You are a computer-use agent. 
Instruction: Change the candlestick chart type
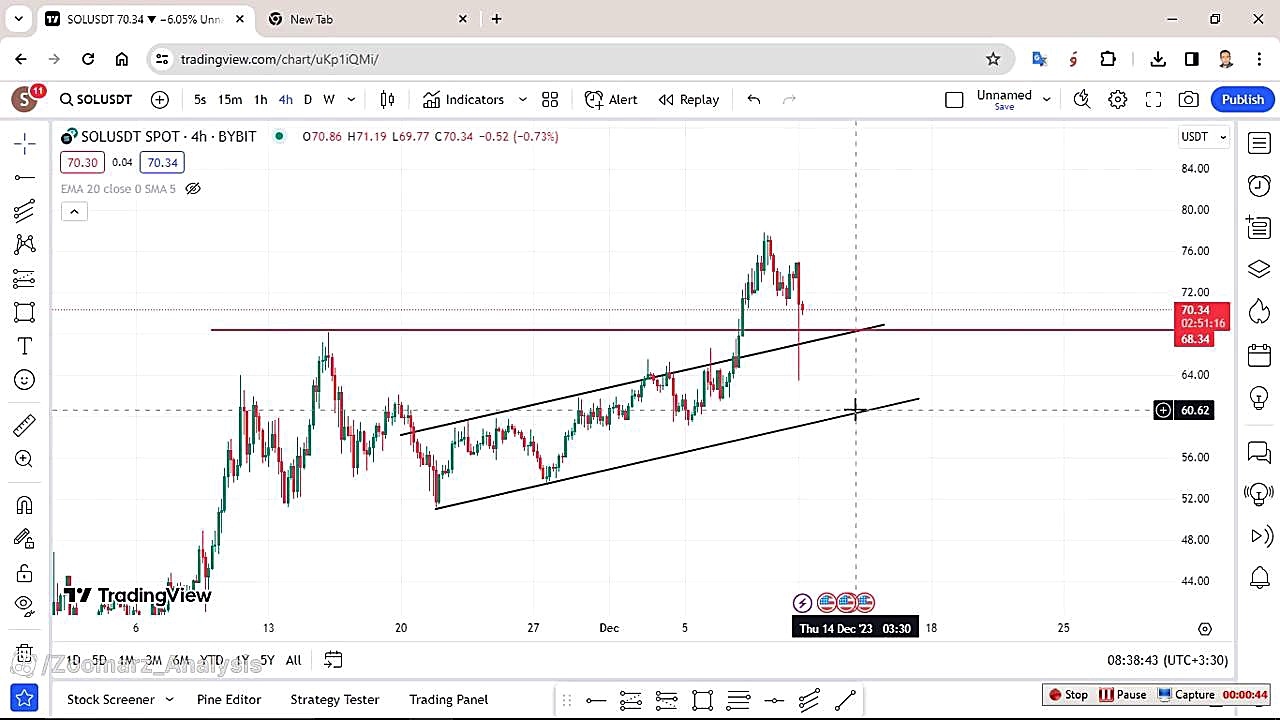pyautogui.click(x=388, y=99)
